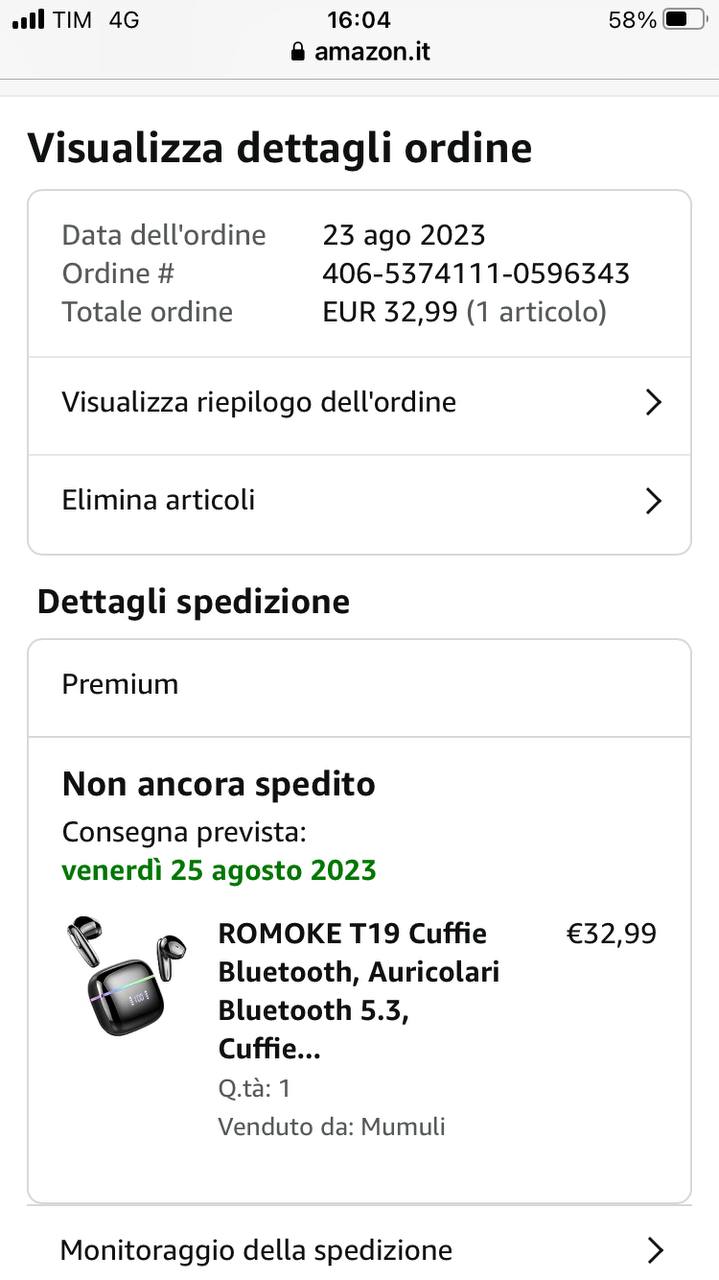The image size is (719, 1280).
Task: Tap the cellular signal bars icon
Action: pos(28,20)
